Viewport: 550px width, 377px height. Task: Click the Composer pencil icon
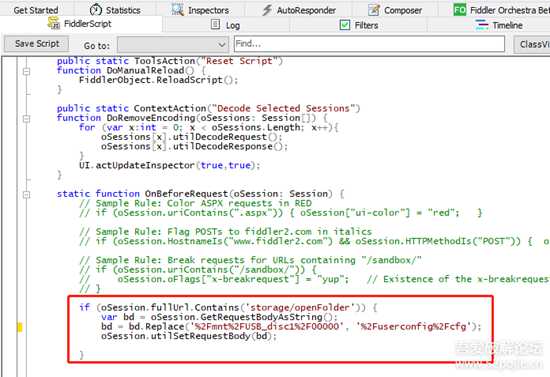click(374, 10)
